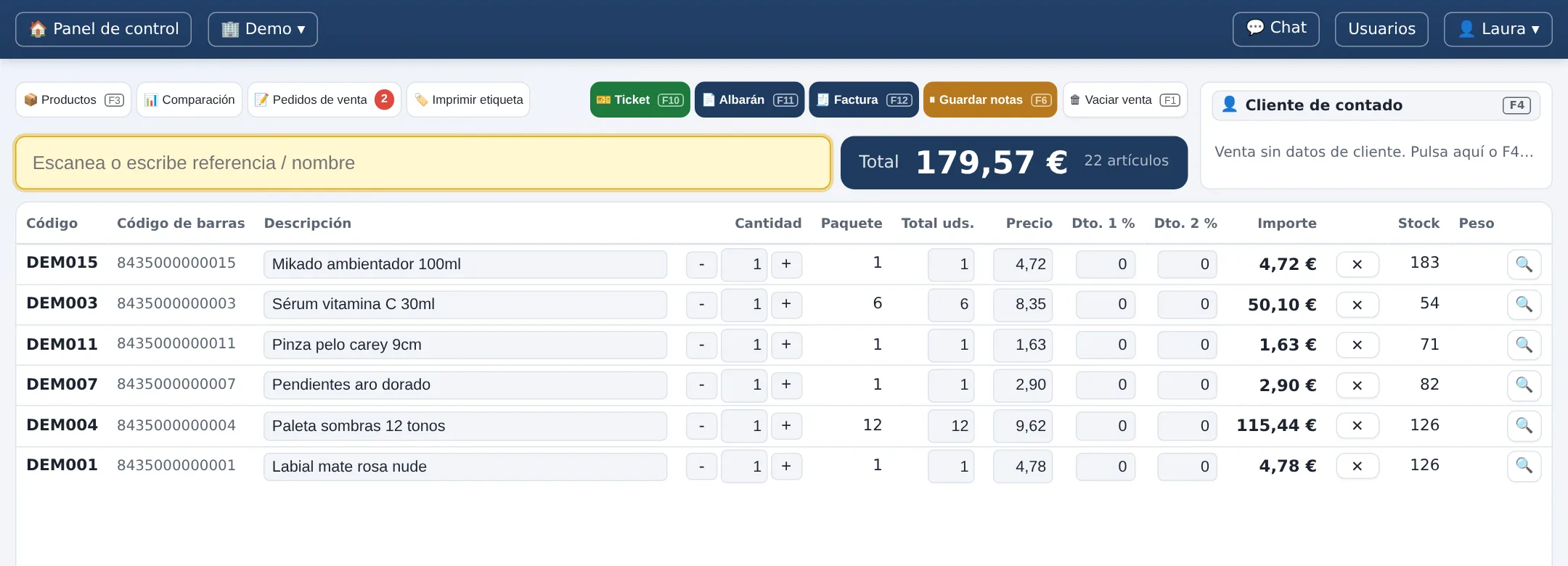Edit description field Labial mate rosa nude

click(x=465, y=467)
